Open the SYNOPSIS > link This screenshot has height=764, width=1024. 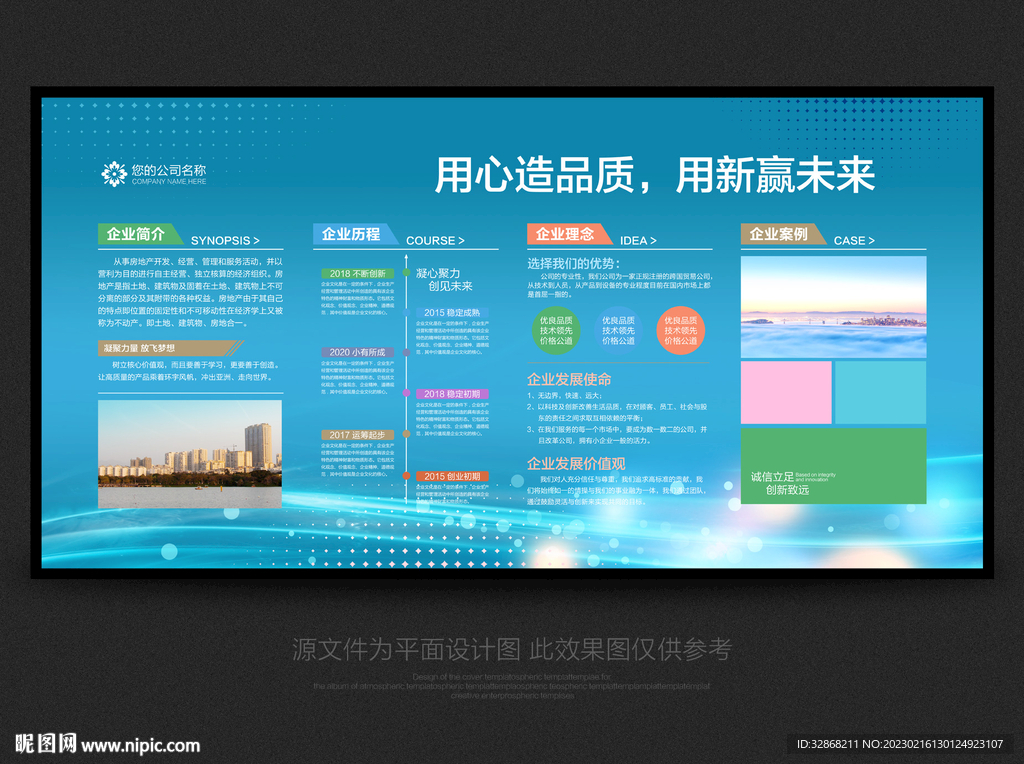click(225, 240)
